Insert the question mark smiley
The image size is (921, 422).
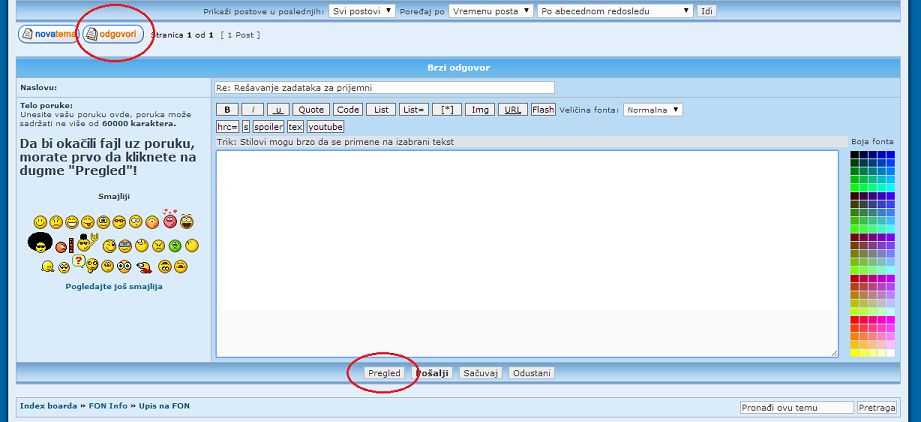(77, 263)
